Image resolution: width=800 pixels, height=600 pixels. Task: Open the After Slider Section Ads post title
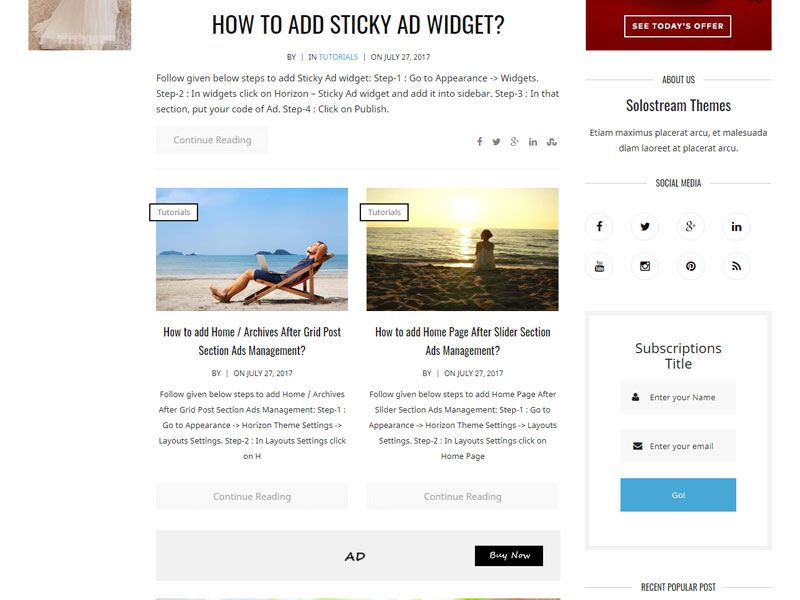tap(463, 341)
